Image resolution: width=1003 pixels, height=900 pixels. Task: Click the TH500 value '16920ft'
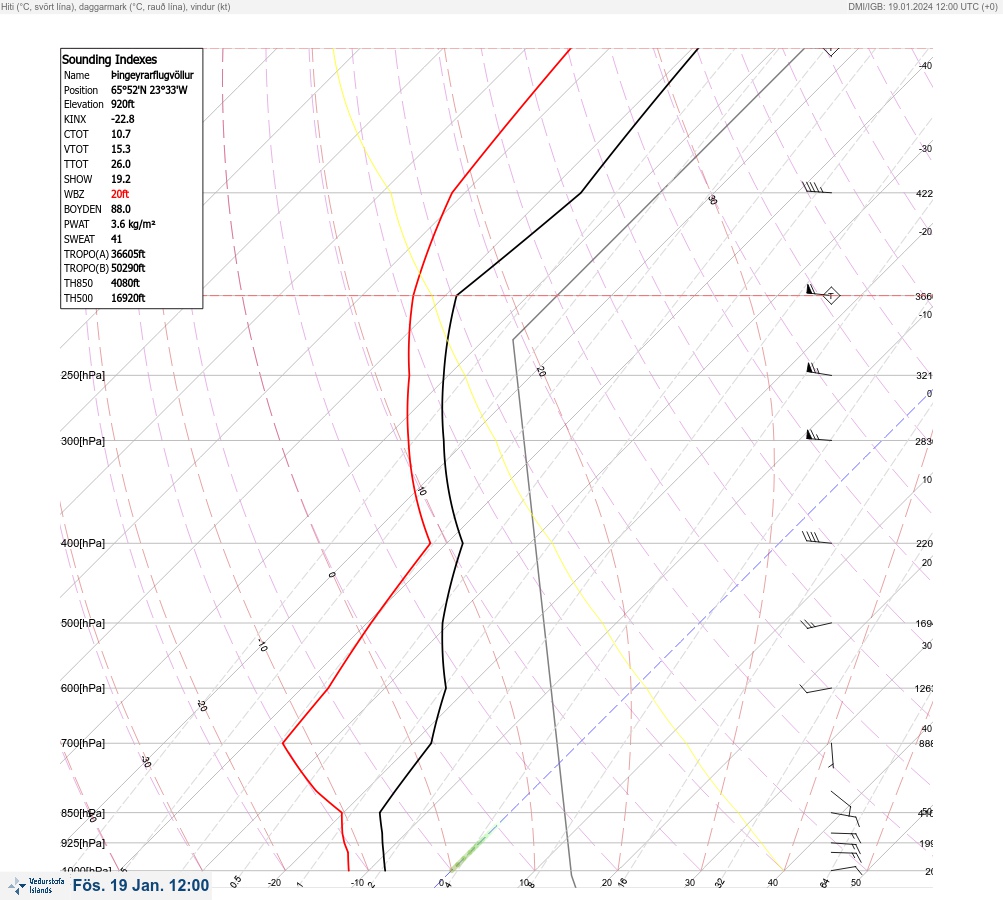coord(128,298)
